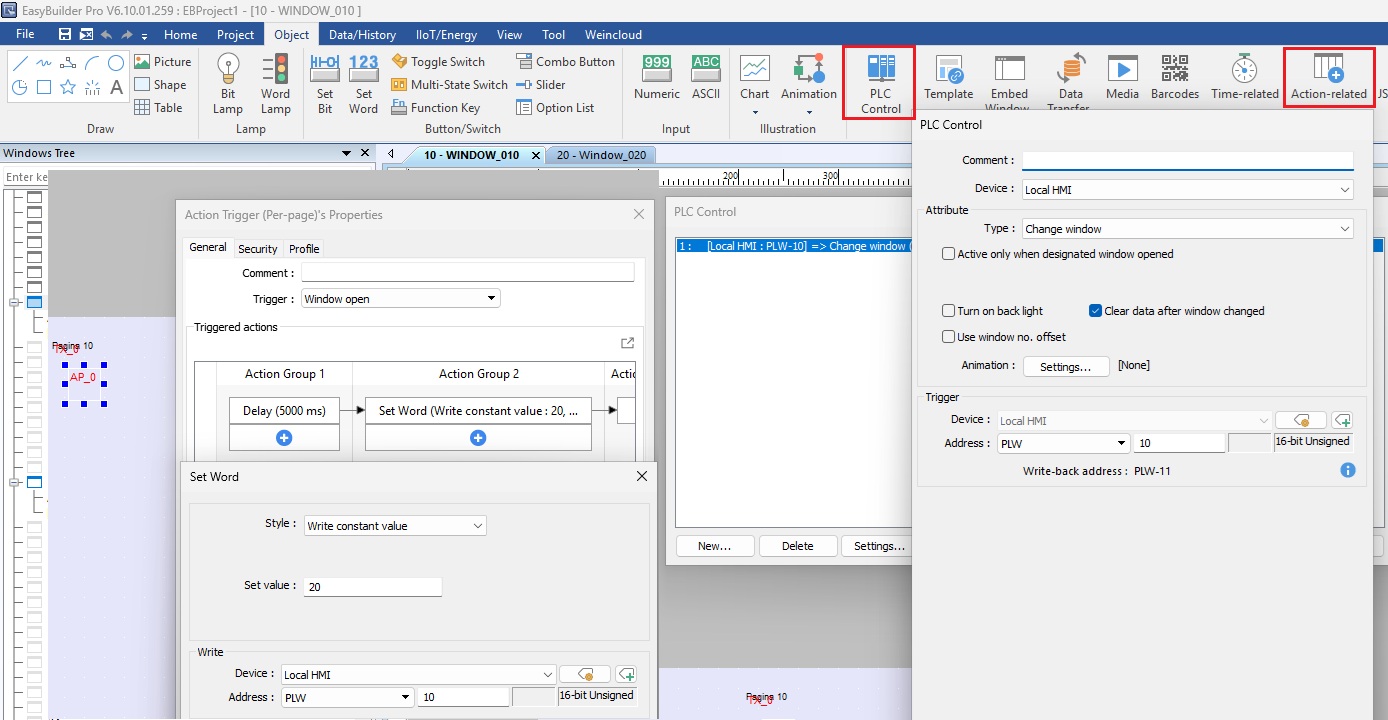This screenshot has width=1388, height=720.
Task: Insert a Numeric input object
Action: pos(656,77)
